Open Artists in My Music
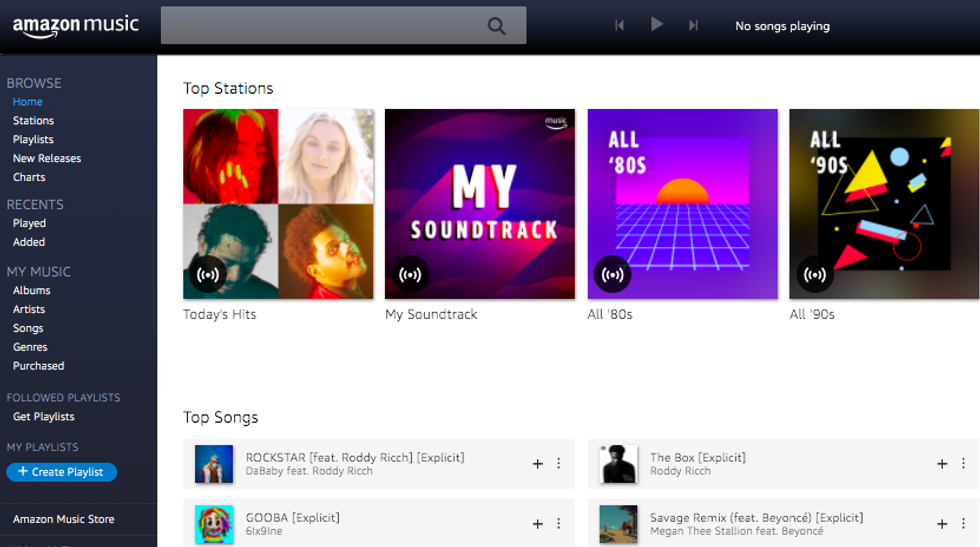Viewport: 980px width, 547px height. [29, 309]
